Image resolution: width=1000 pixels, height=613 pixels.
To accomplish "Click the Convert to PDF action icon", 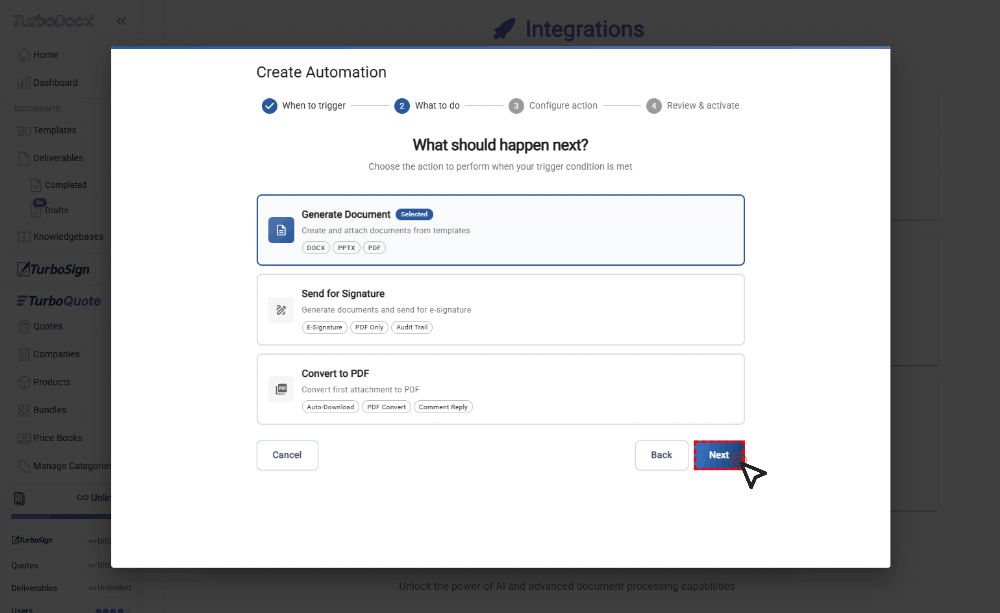I will (281, 389).
